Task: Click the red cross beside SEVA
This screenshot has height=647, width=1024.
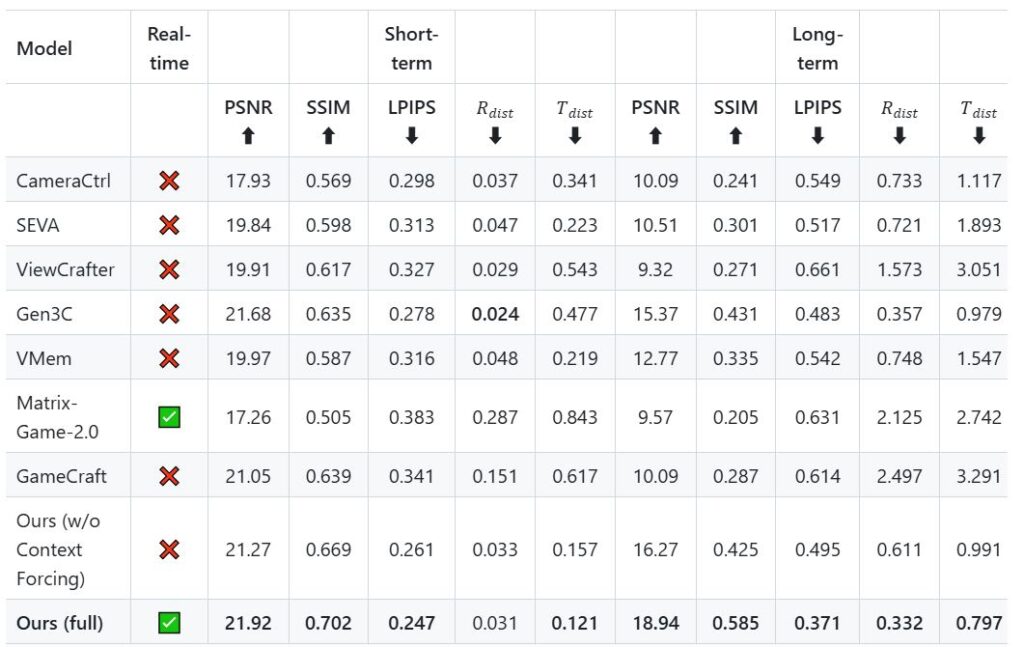Action: [x=169, y=225]
